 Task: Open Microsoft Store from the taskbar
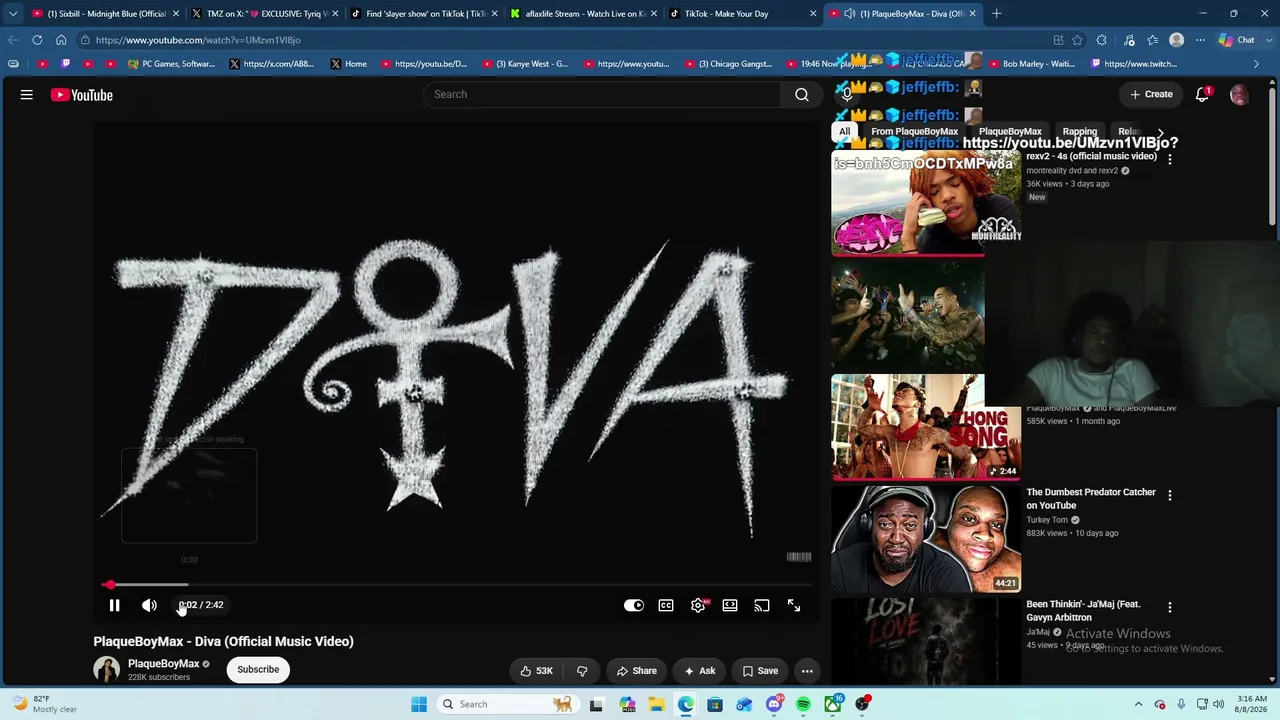(715, 704)
